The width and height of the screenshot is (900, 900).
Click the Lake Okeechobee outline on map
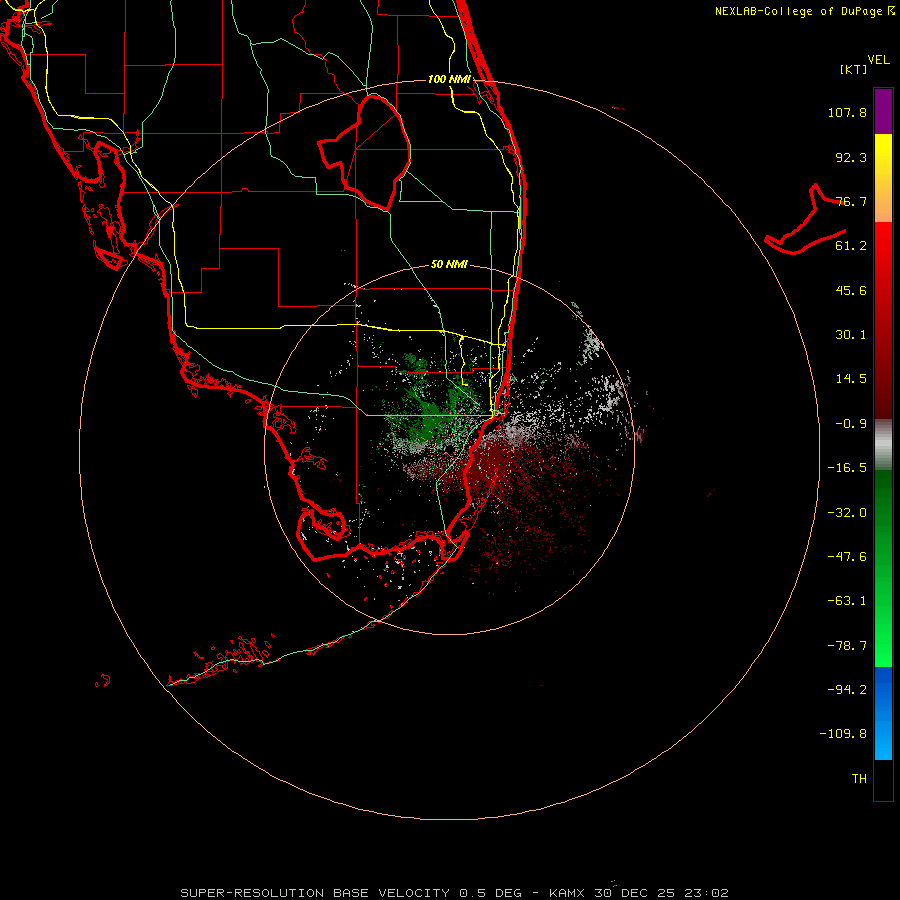coord(364,152)
